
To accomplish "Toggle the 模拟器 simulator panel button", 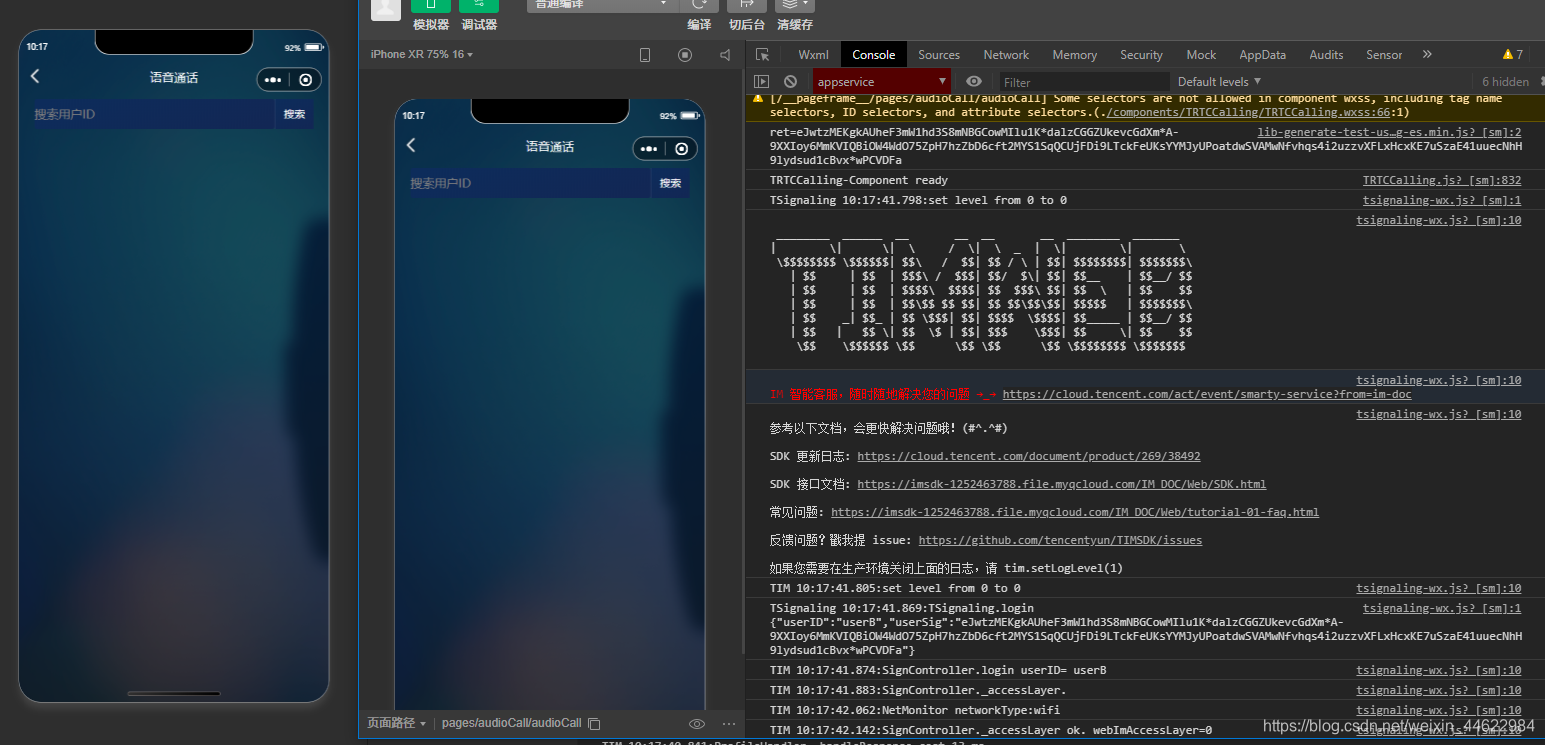I will [430, 6].
